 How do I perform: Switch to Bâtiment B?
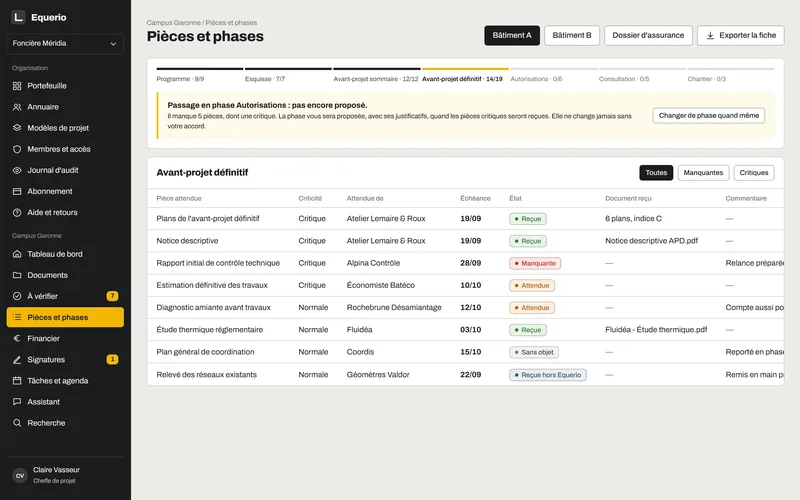tap(572, 35)
